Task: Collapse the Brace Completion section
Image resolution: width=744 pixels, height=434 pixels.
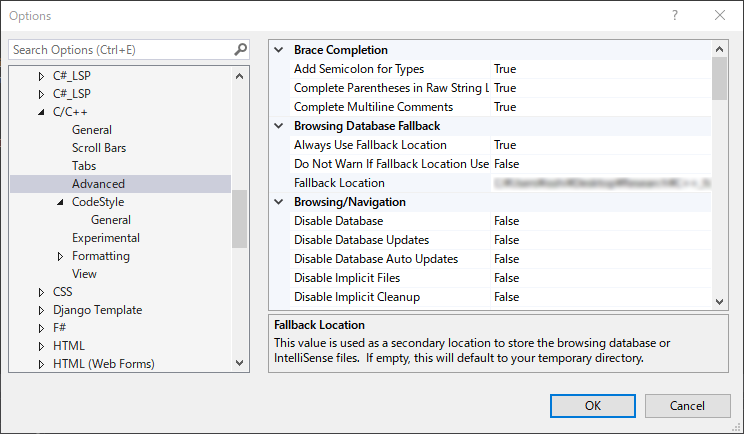Action: (278, 50)
